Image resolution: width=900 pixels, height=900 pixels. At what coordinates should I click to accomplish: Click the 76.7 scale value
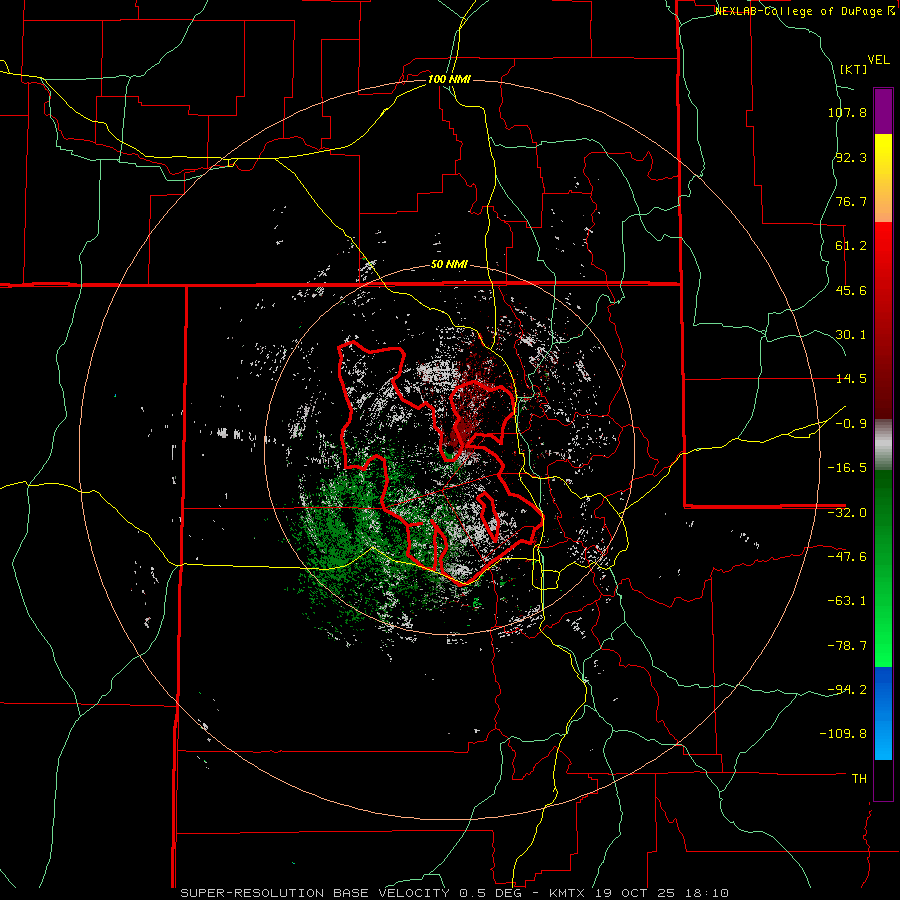[851, 201]
